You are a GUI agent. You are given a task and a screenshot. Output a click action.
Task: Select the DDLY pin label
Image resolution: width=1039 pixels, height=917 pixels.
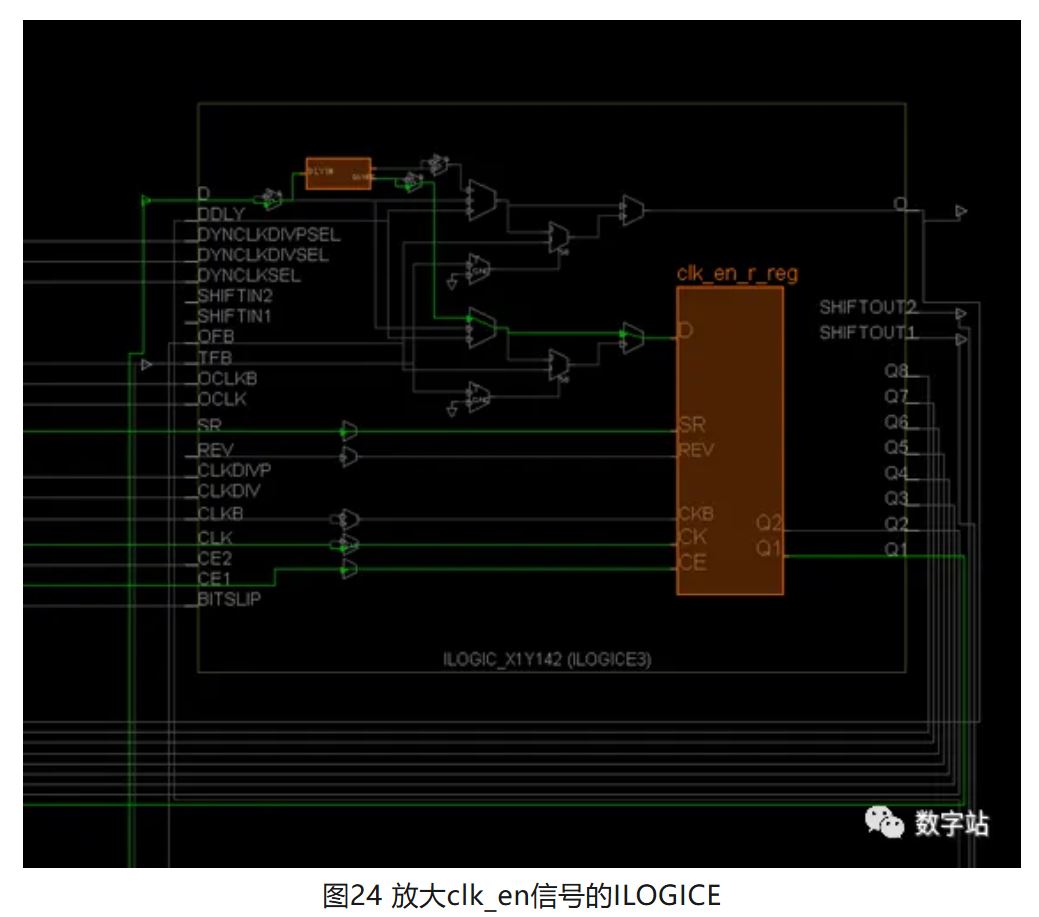[x=221, y=214]
